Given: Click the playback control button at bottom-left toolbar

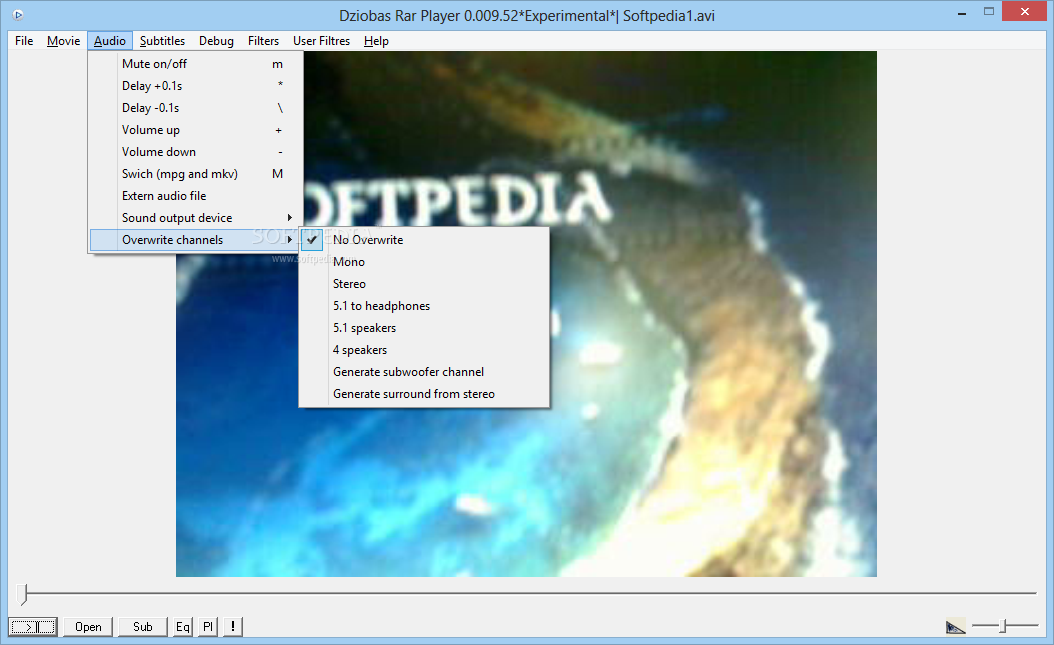Looking at the screenshot, I should point(33,627).
